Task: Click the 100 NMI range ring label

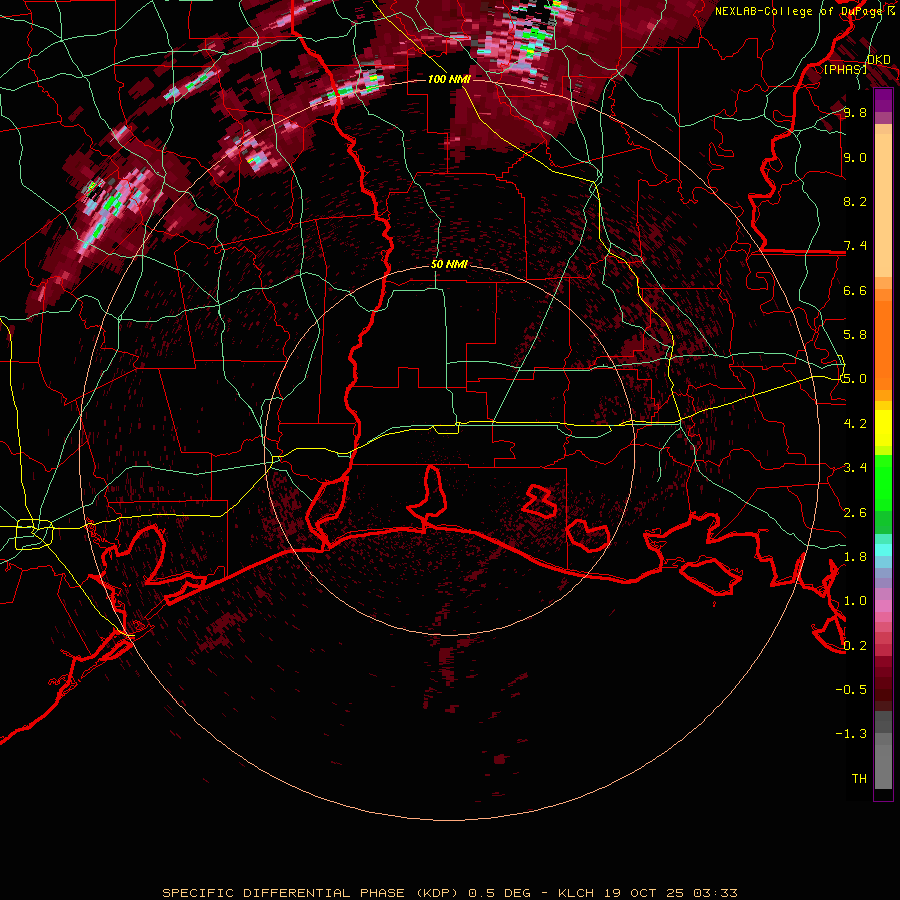Action: pyautogui.click(x=449, y=79)
